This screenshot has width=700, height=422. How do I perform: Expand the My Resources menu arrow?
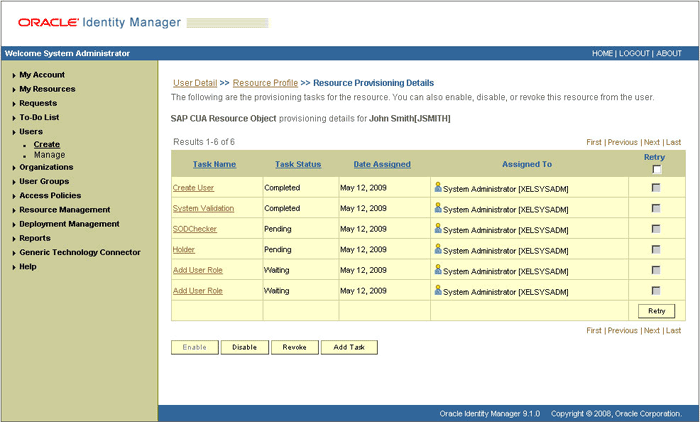click(14, 90)
